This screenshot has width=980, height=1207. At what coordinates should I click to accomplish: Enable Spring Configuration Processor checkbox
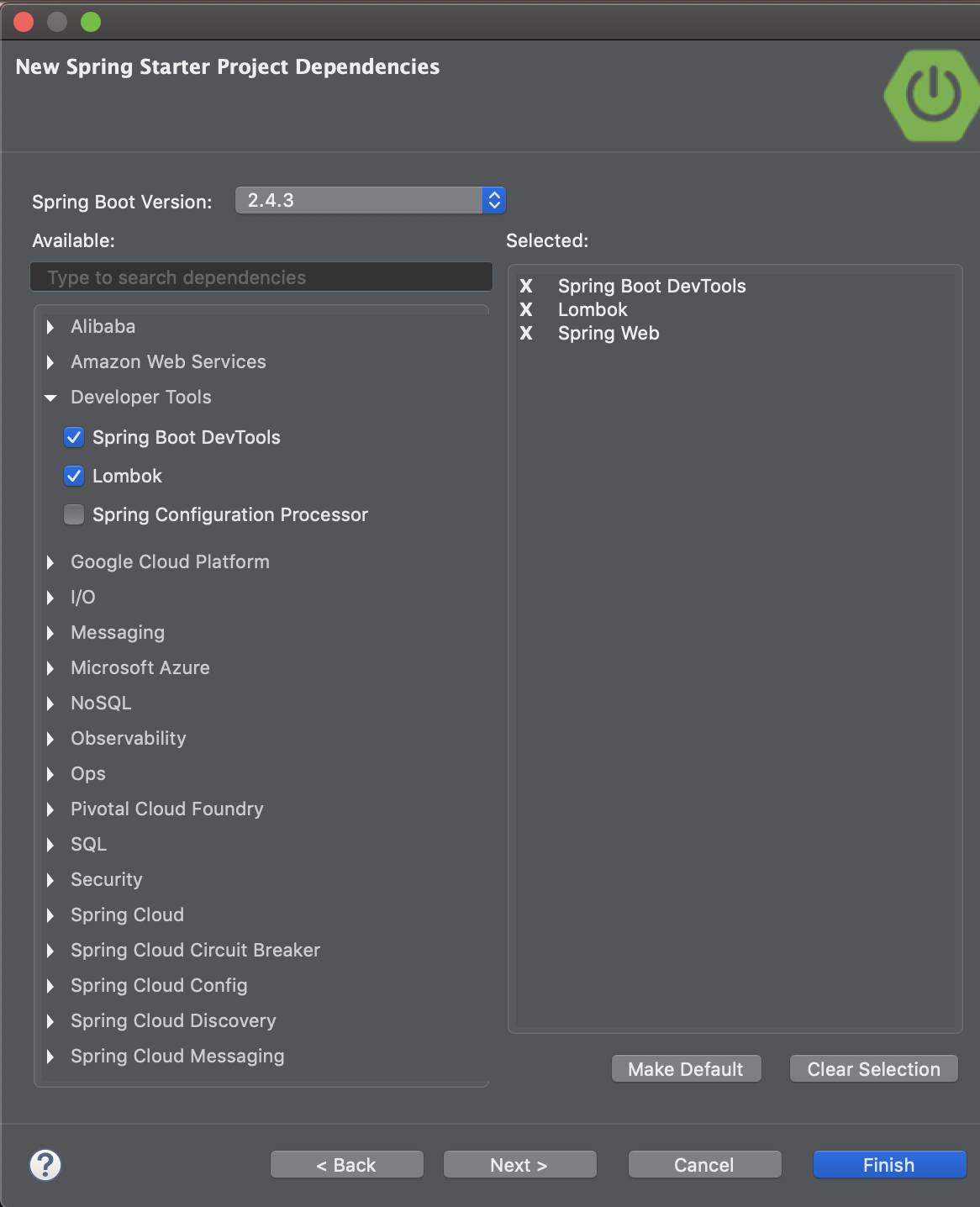(74, 514)
